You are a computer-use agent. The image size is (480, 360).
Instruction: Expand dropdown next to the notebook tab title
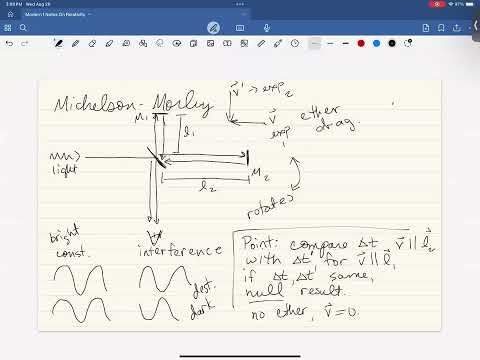click(x=90, y=14)
